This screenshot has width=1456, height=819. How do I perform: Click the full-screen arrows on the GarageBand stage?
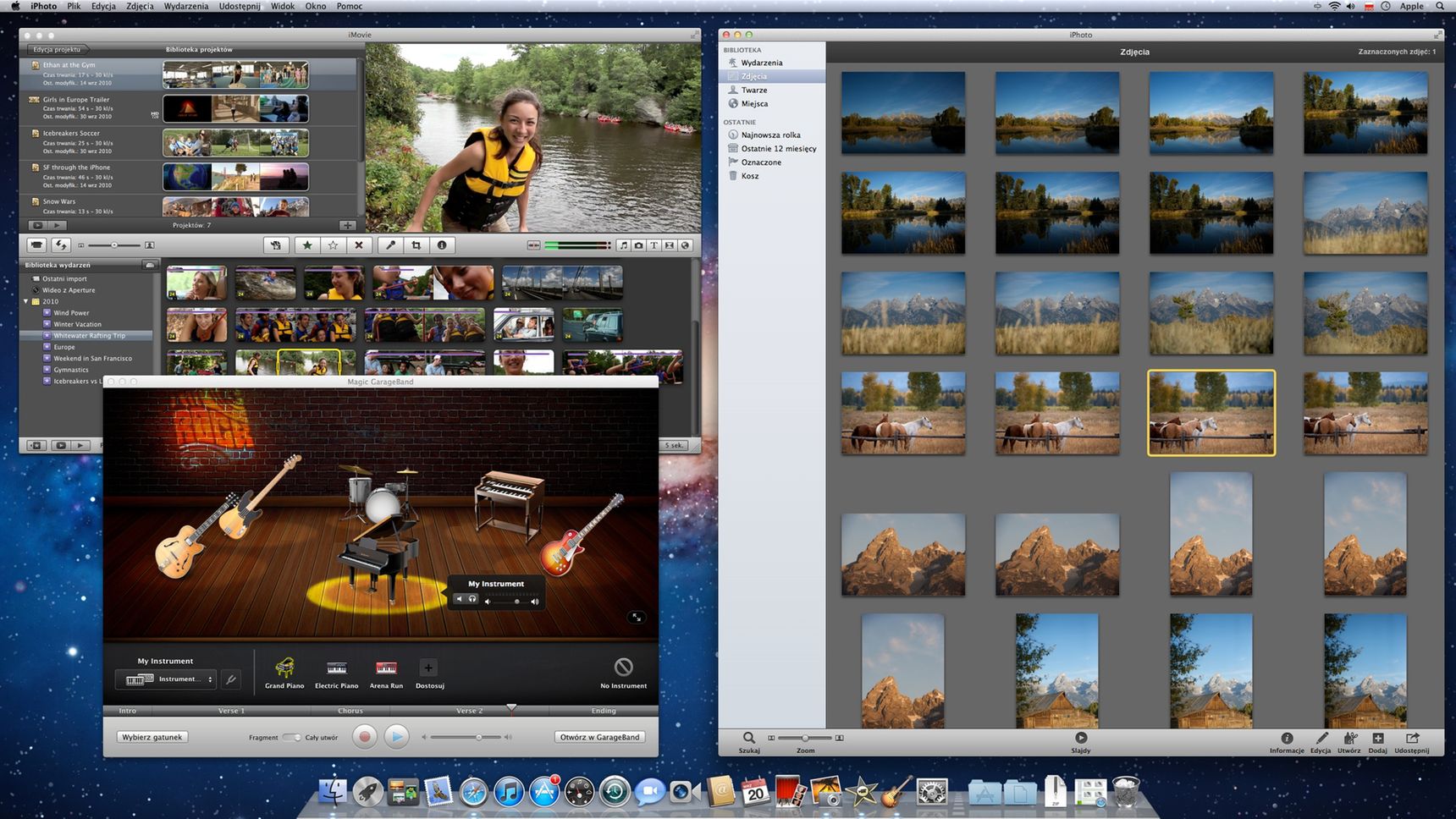tap(637, 617)
